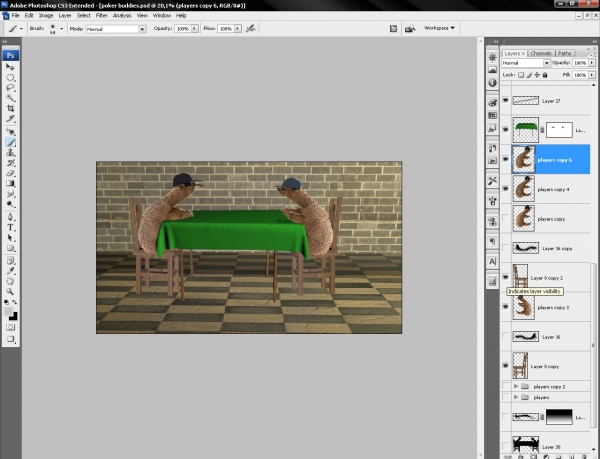Enable airbrush mode in options bar
Screen dimensions: 600x459
(251, 28)
